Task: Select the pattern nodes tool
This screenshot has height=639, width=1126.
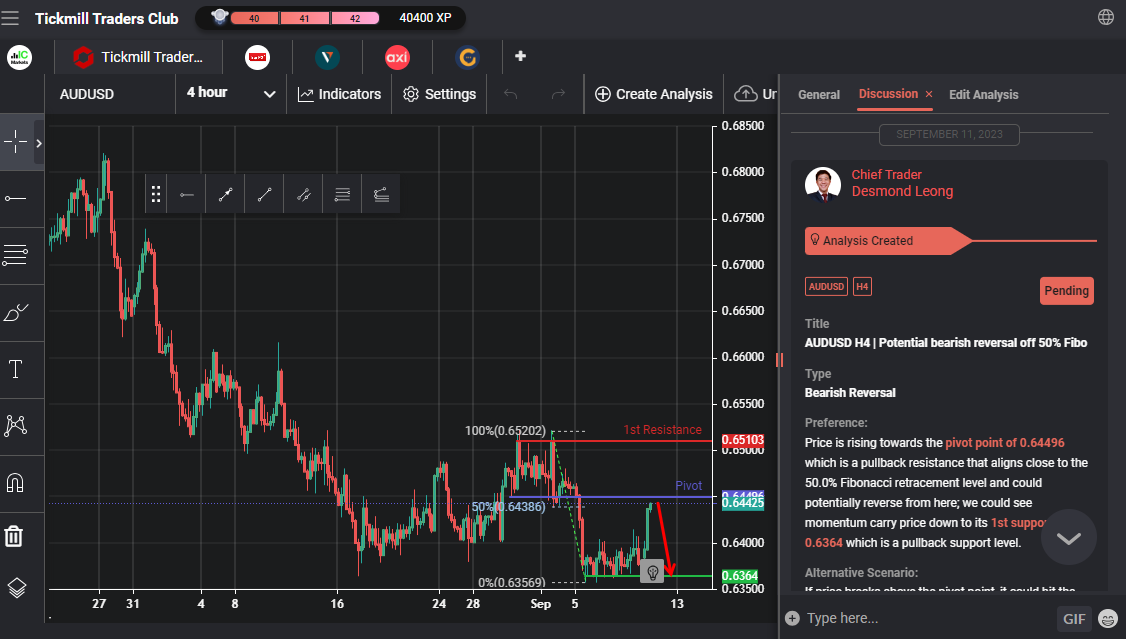Action: (16, 426)
